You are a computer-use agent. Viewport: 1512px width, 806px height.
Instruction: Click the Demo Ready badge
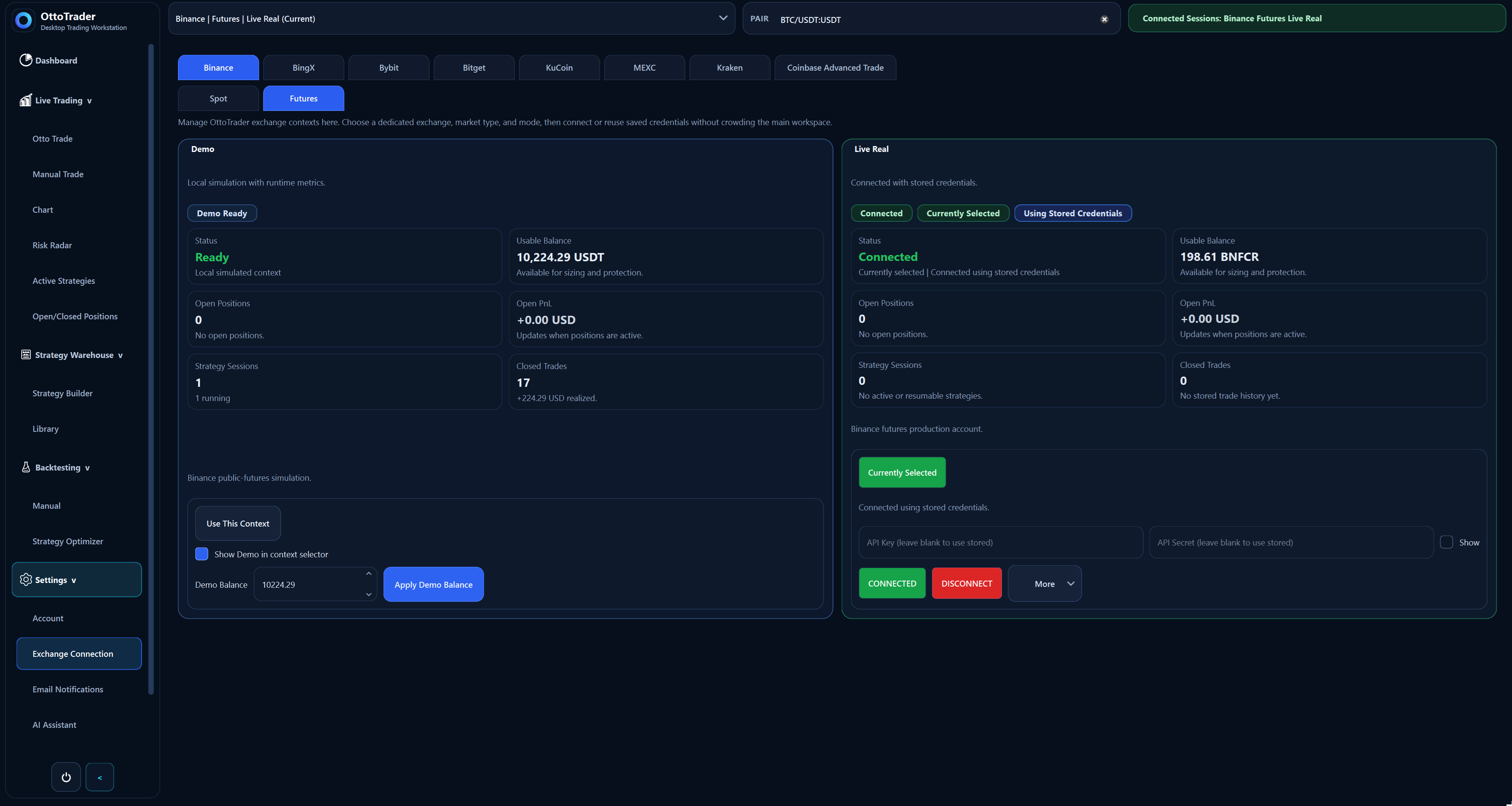[x=222, y=213]
